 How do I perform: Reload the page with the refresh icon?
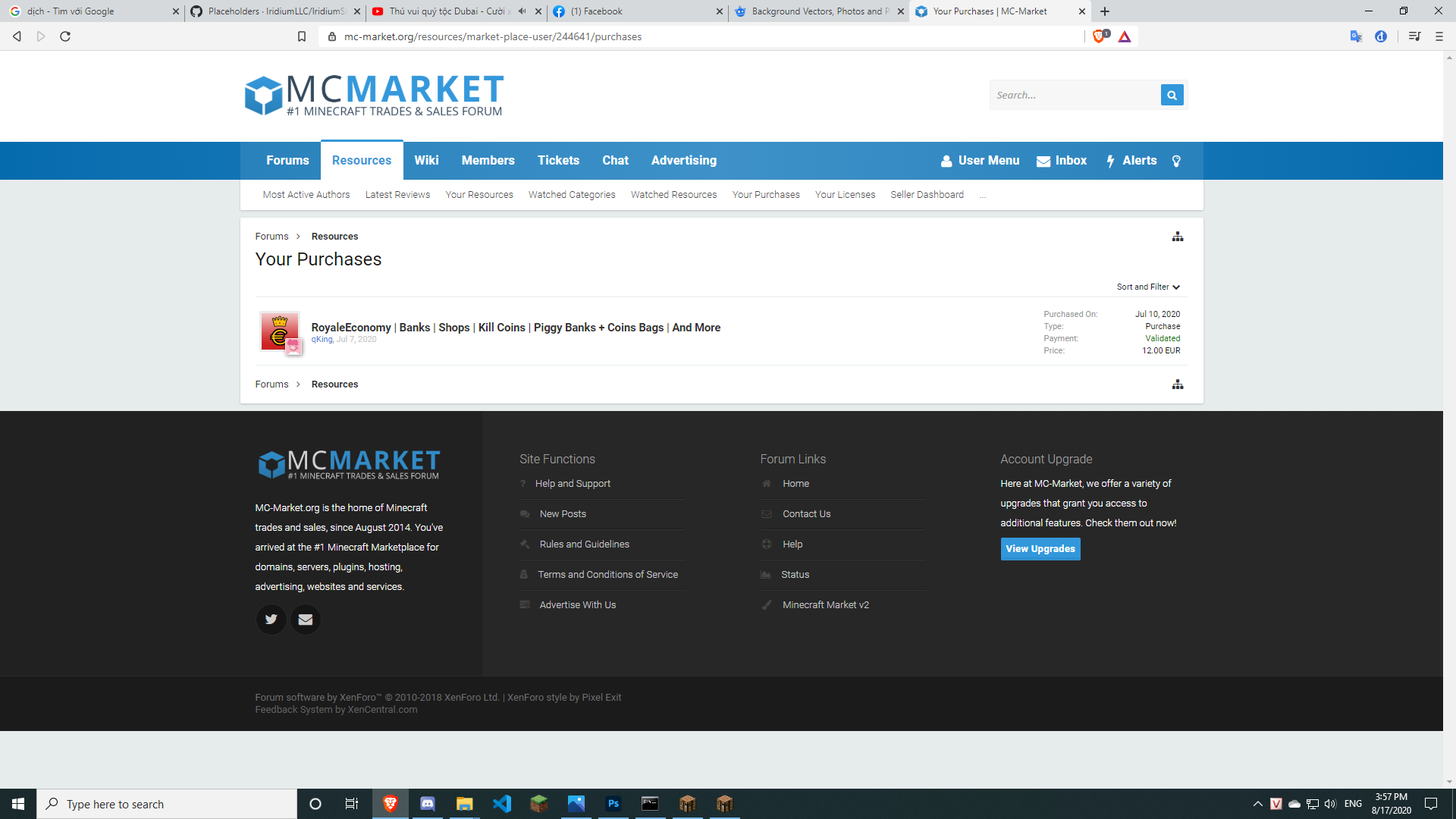point(65,36)
